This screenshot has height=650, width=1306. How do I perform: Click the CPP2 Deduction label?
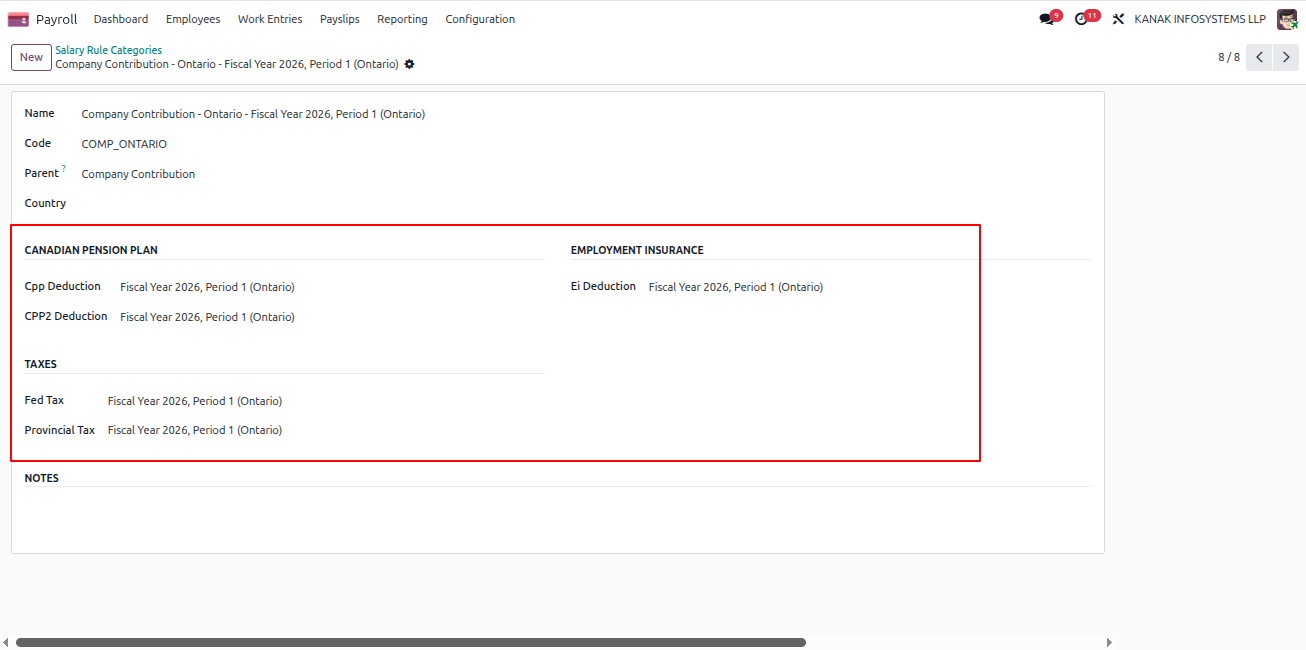(x=66, y=316)
